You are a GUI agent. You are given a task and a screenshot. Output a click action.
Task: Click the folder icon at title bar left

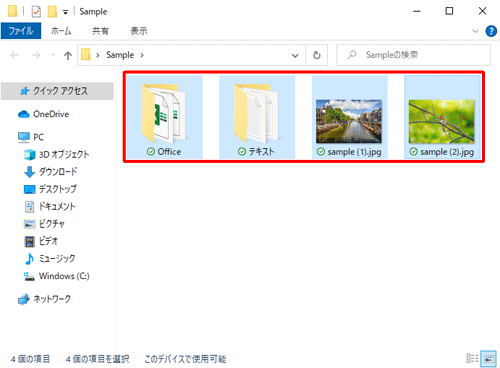[x=13, y=11]
